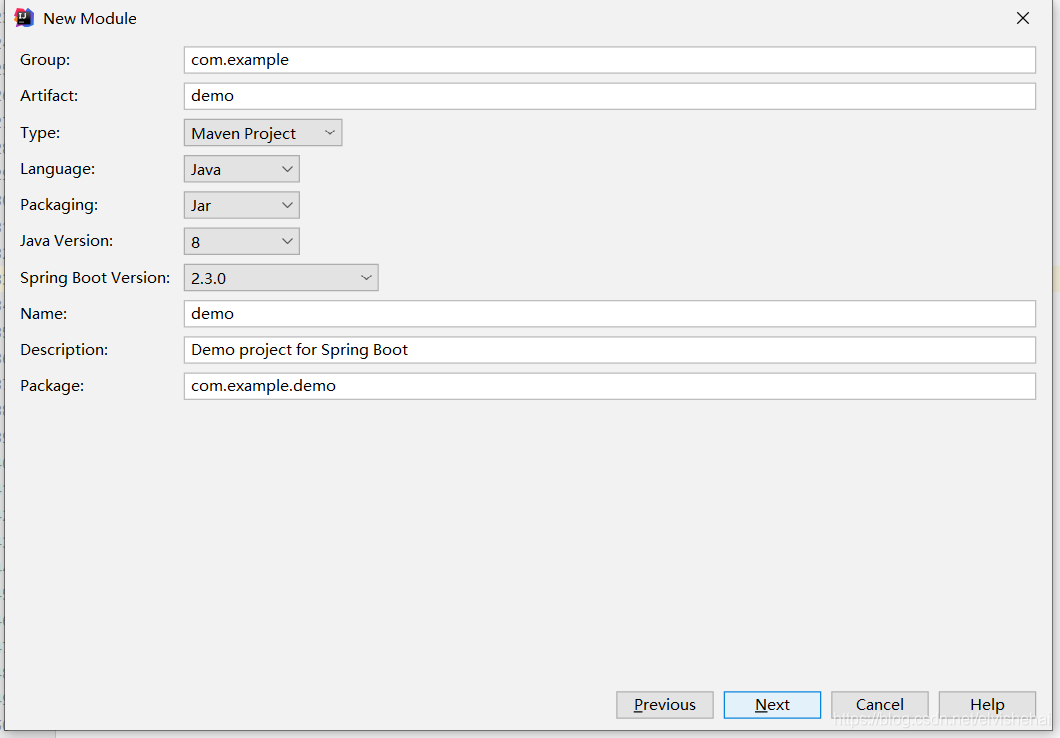This screenshot has height=738, width=1060.
Task: Proceed with the Next button
Action: 772,705
